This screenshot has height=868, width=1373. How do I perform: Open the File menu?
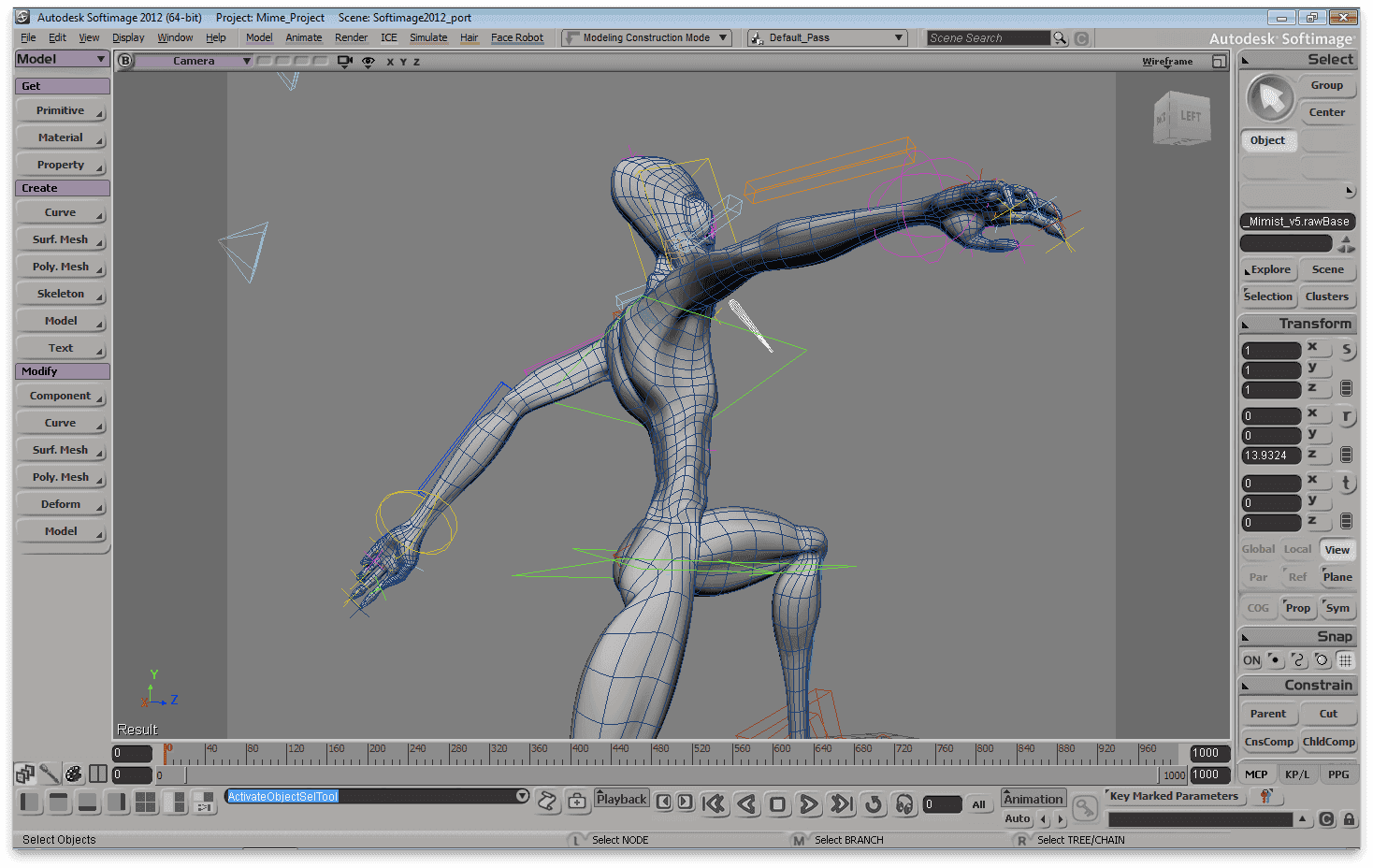pos(28,38)
